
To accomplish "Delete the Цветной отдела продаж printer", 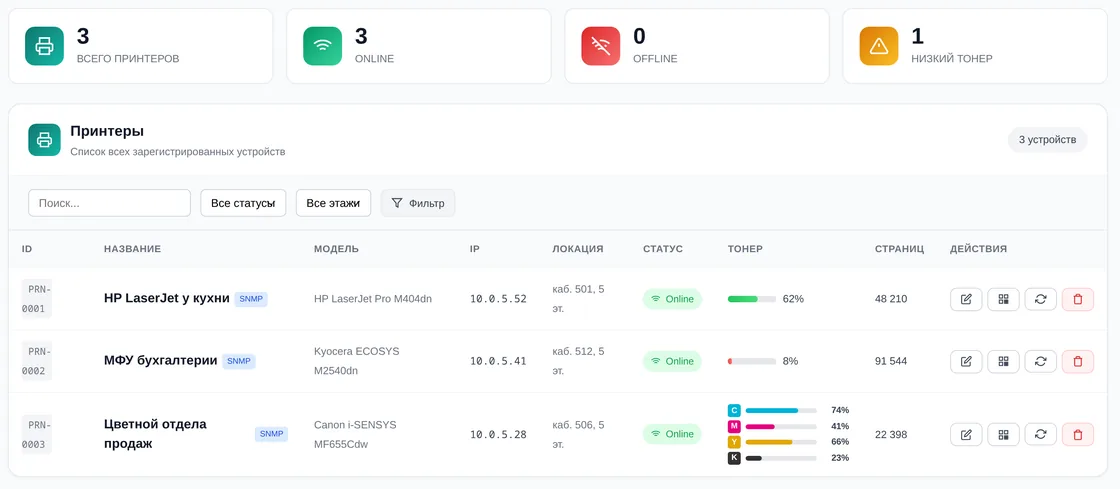I will [1078, 434].
